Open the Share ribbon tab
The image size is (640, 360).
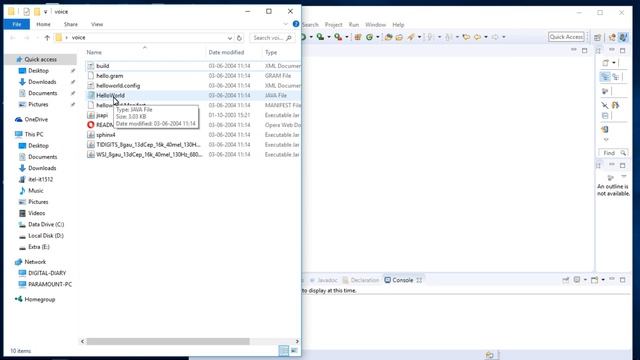click(x=71, y=24)
